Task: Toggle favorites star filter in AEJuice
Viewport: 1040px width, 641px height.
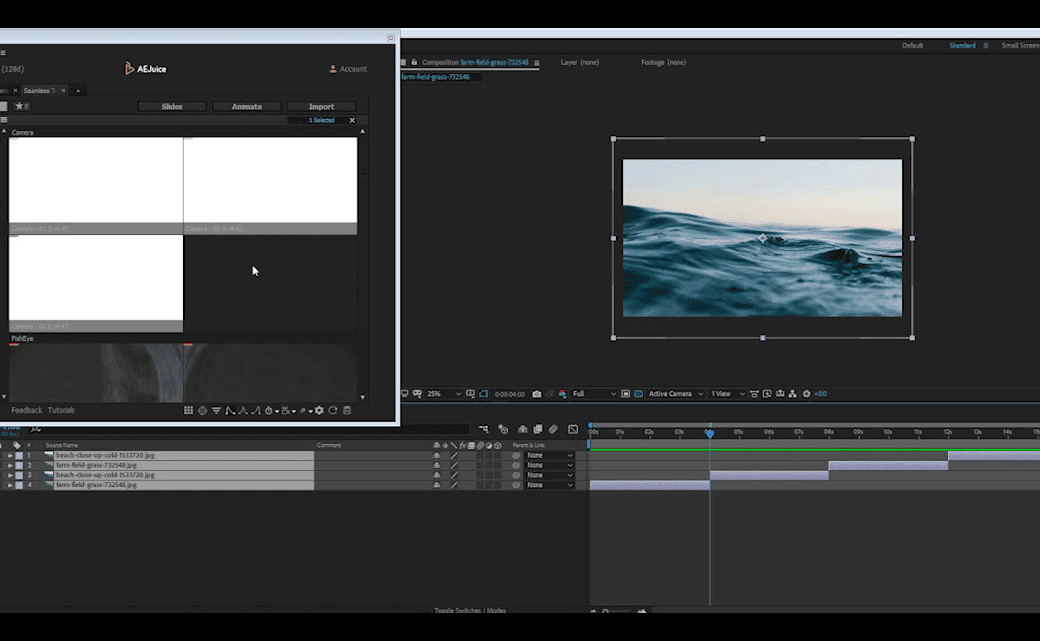Action: point(22,106)
